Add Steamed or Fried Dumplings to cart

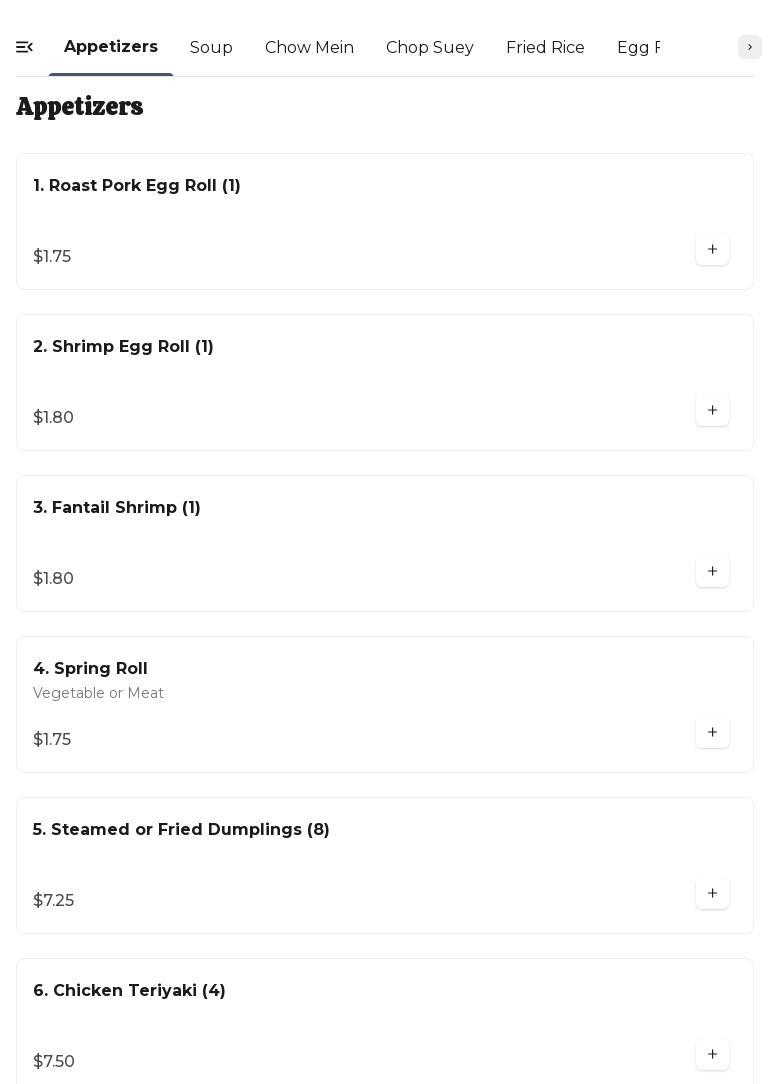(x=712, y=894)
